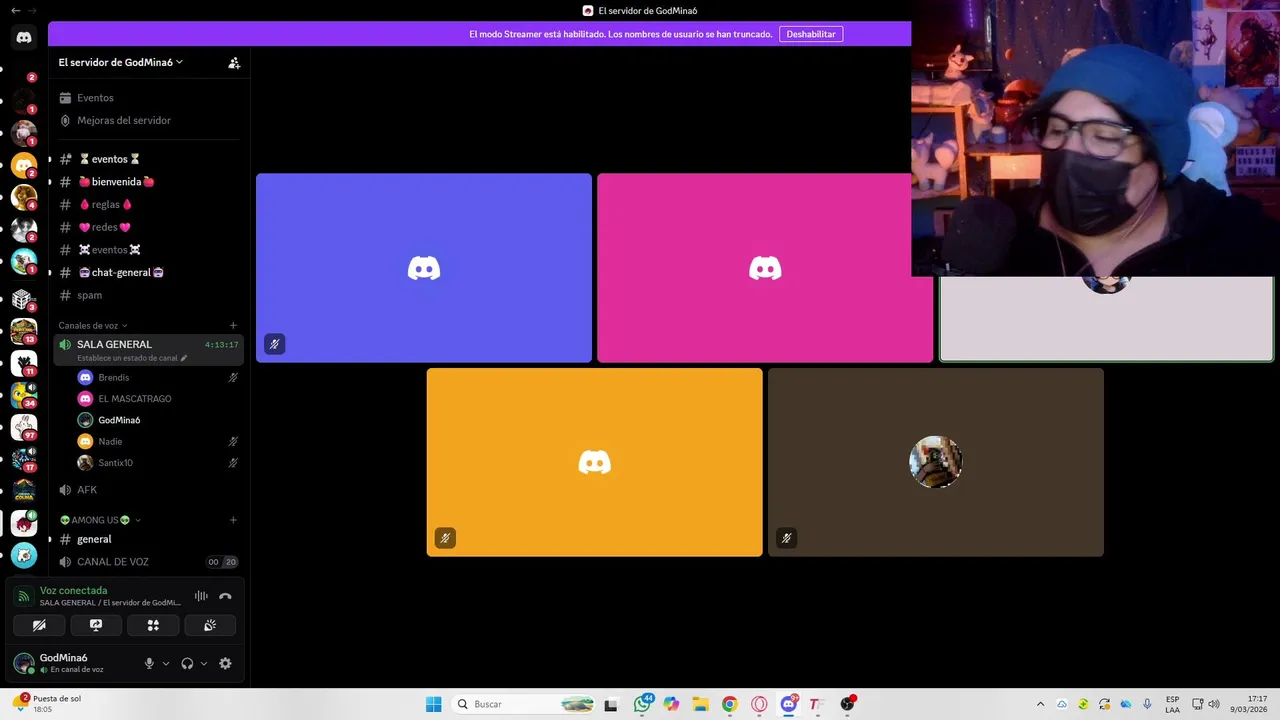Add channel to Canales de voz category
1280x720 pixels.
pyautogui.click(x=233, y=325)
